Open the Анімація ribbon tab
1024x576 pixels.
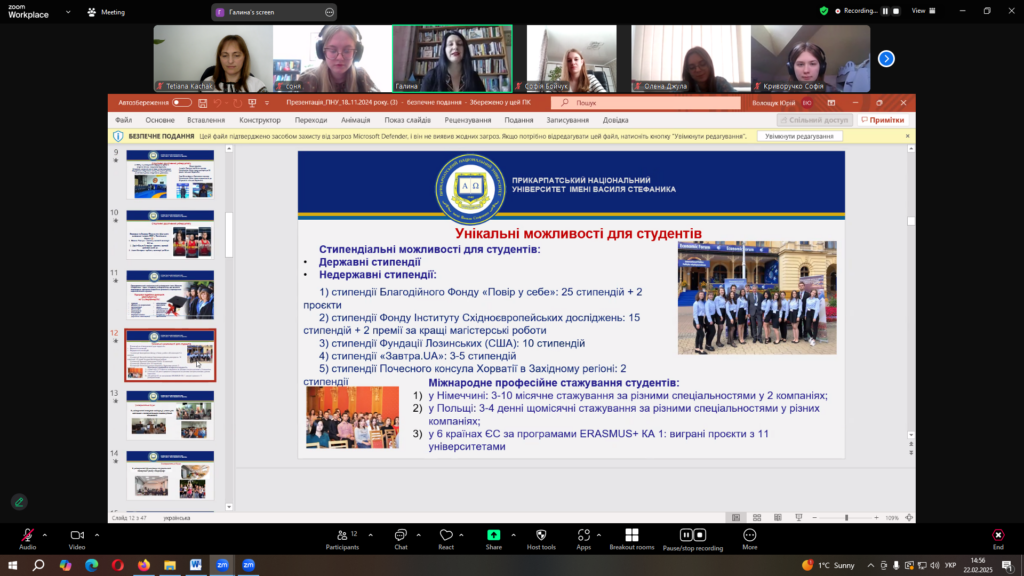pyautogui.click(x=355, y=120)
